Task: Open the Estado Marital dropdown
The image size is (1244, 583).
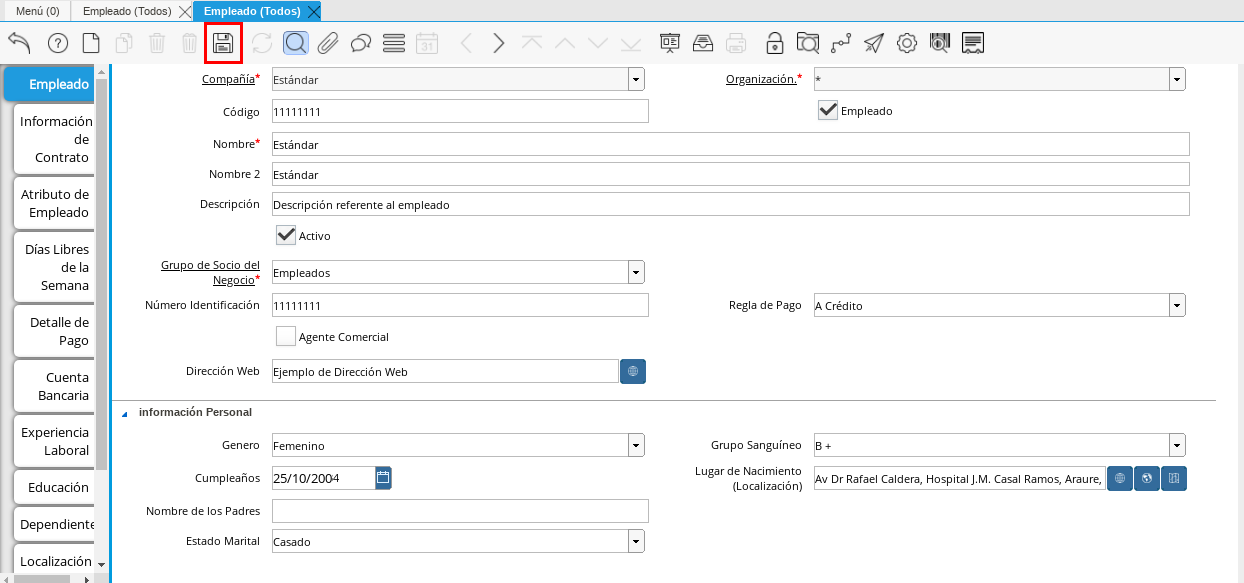Action: click(x=636, y=541)
